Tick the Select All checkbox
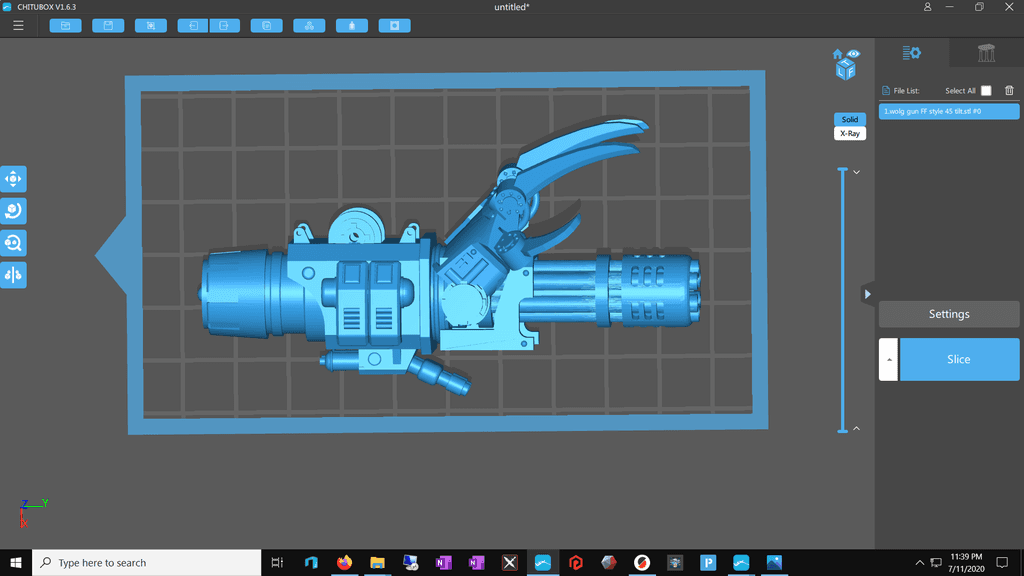 pyautogui.click(x=985, y=90)
